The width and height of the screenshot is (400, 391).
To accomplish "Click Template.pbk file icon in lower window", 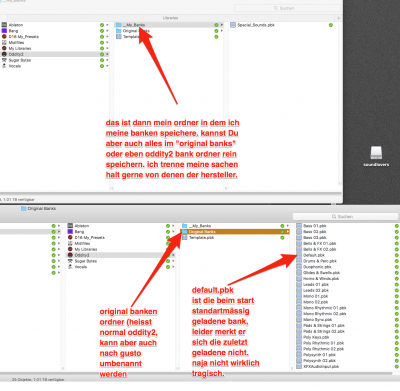I will coord(185,238).
